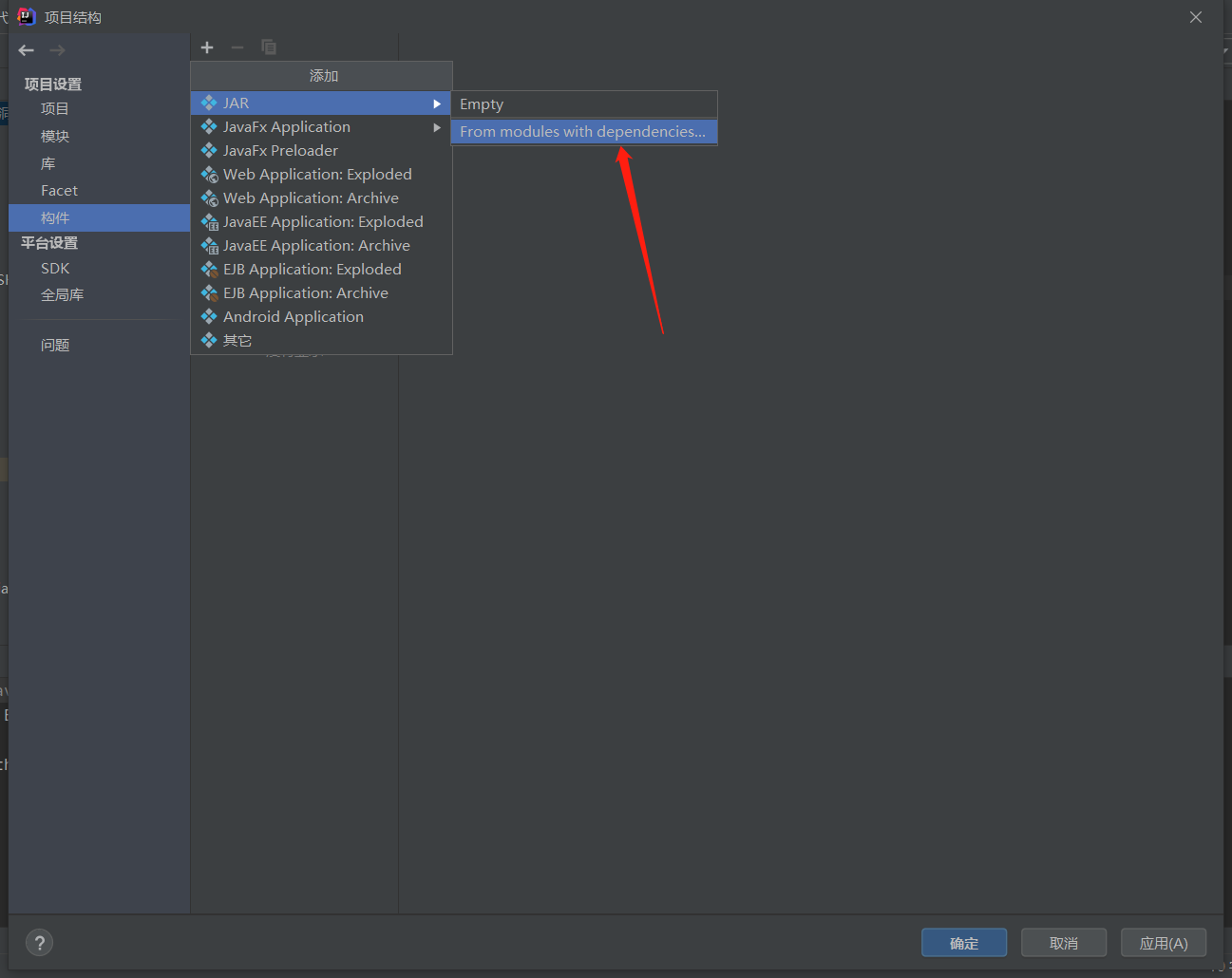Click the Android Application artifact icon
The width and height of the screenshot is (1232, 978).
tap(209, 316)
